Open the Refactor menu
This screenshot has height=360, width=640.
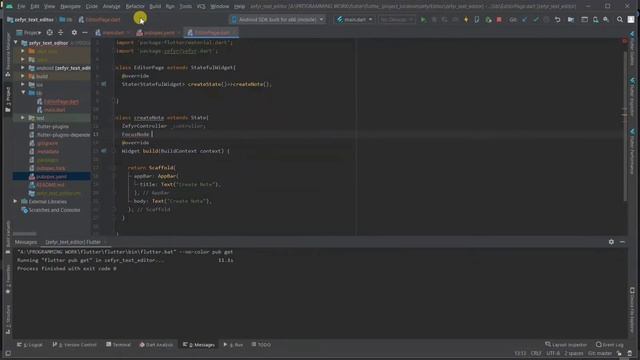(x=135, y=7)
